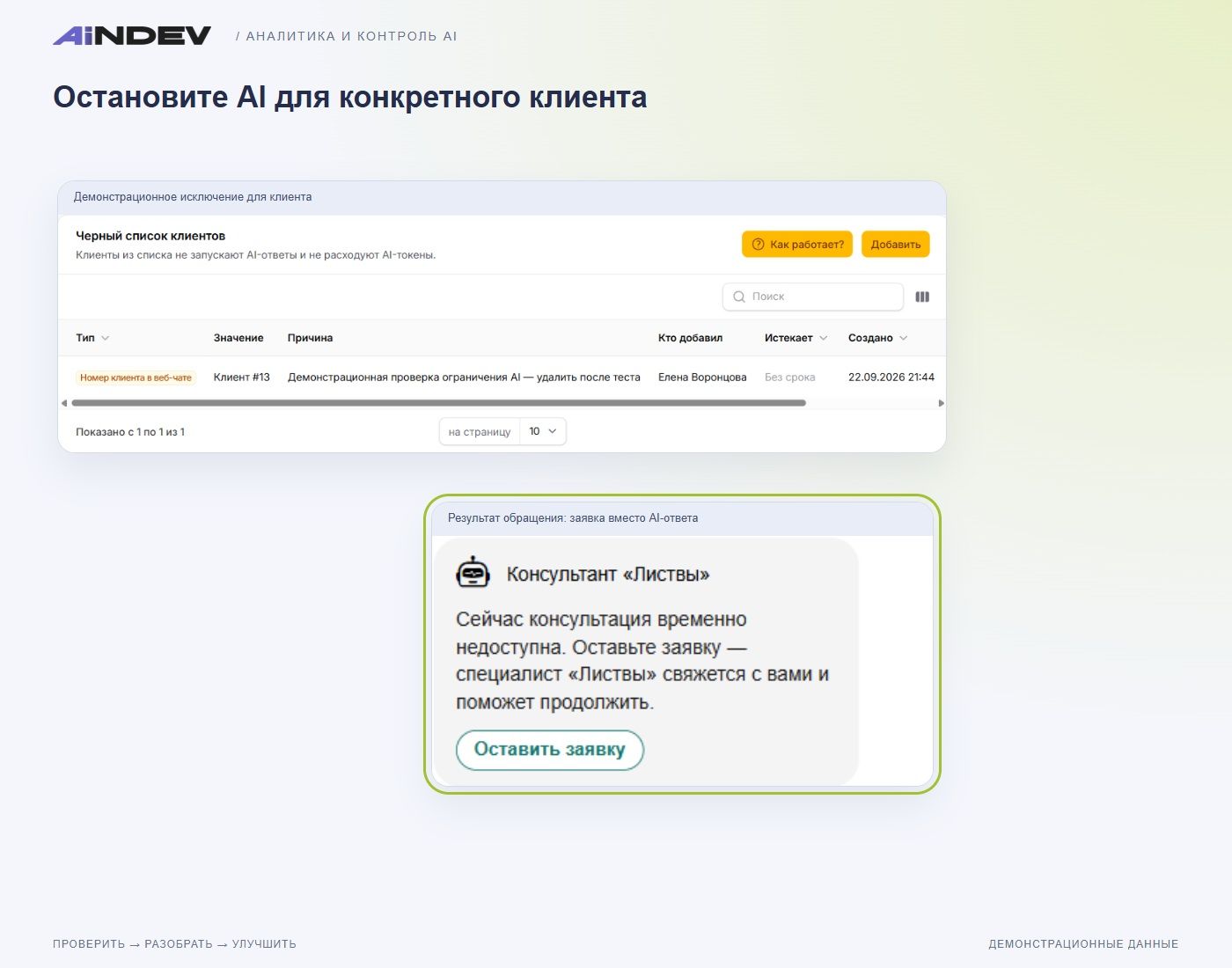Select the 'Номер клиента в веб-чате' tag
Image resolution: width=1232 pixels, height=968 pixels.
(x=136, y=378)
